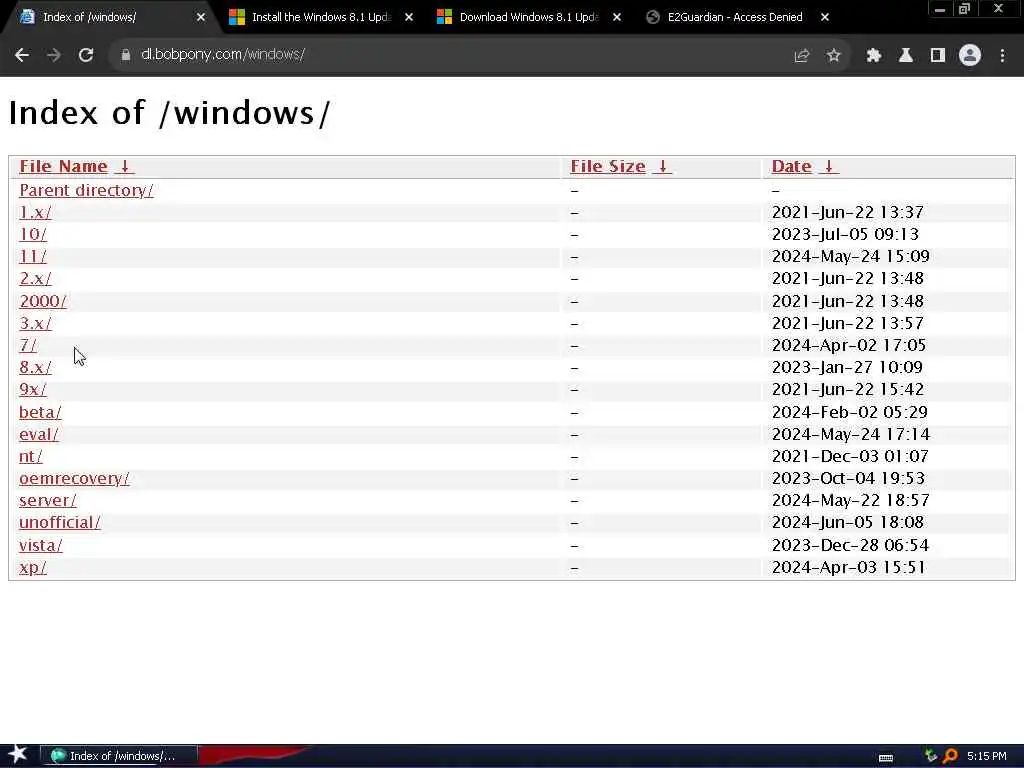This screenshot has width=1024, height=768.
Task: Reload the current page
Action: coord(86,55)
